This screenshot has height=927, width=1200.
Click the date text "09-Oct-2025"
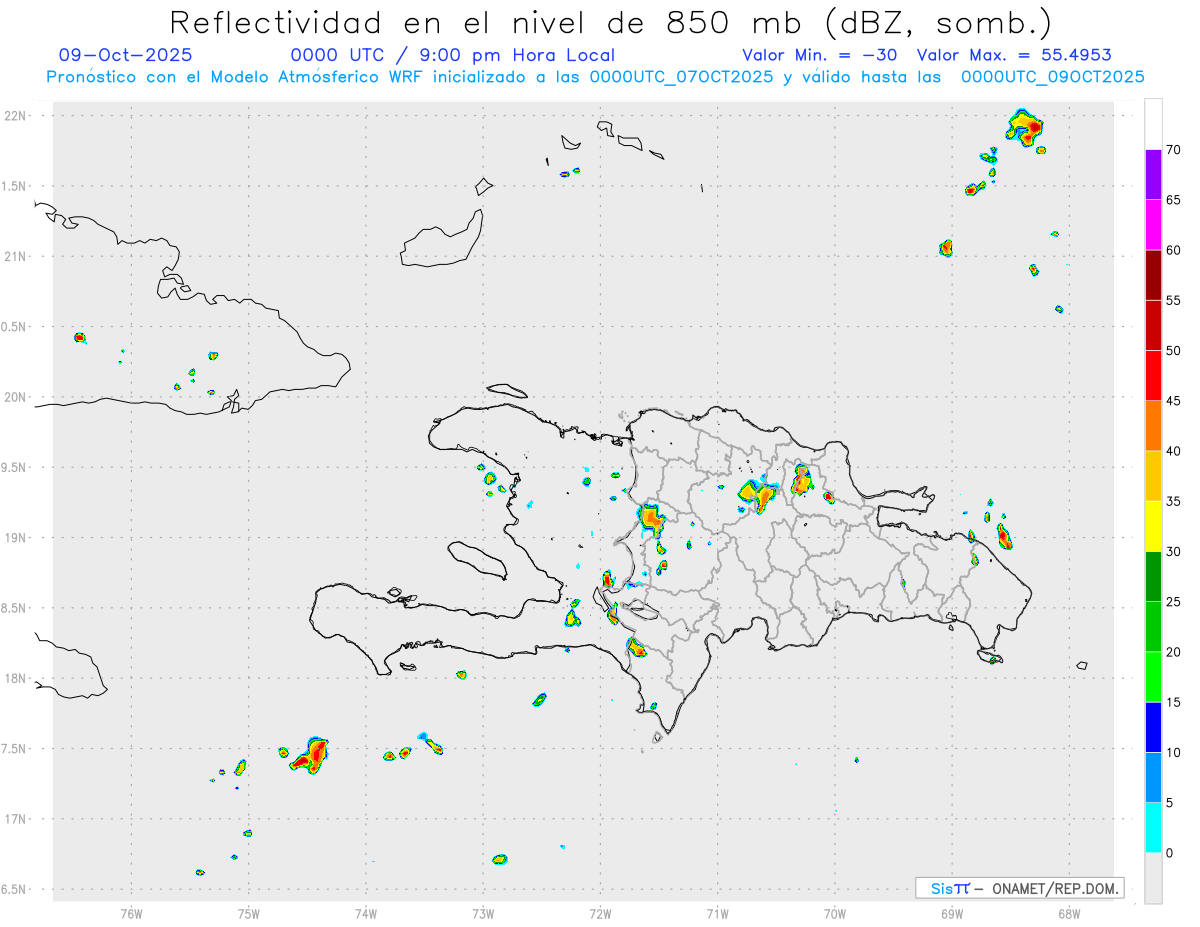126,55
